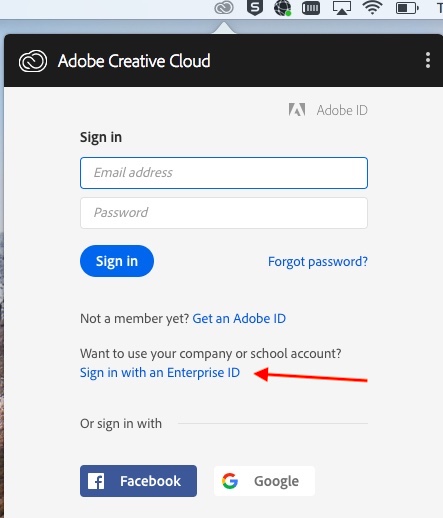Follow the Get an Adobe ID link
This screenshot has width=443, height=518.
point(239,318)
